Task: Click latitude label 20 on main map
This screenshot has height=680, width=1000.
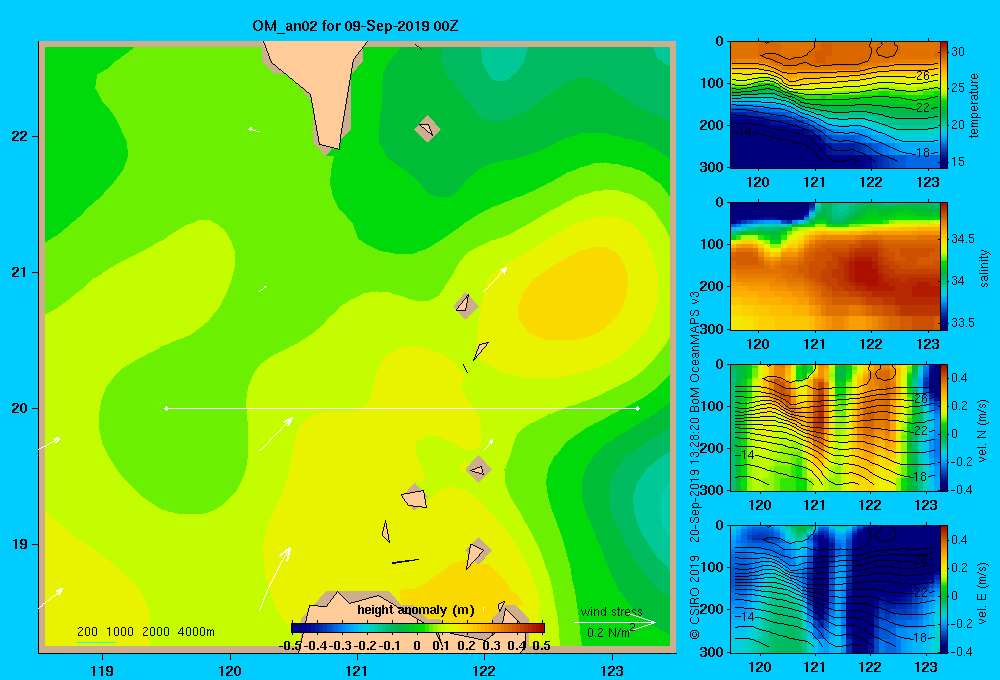Action: click(x=20, y=408)
